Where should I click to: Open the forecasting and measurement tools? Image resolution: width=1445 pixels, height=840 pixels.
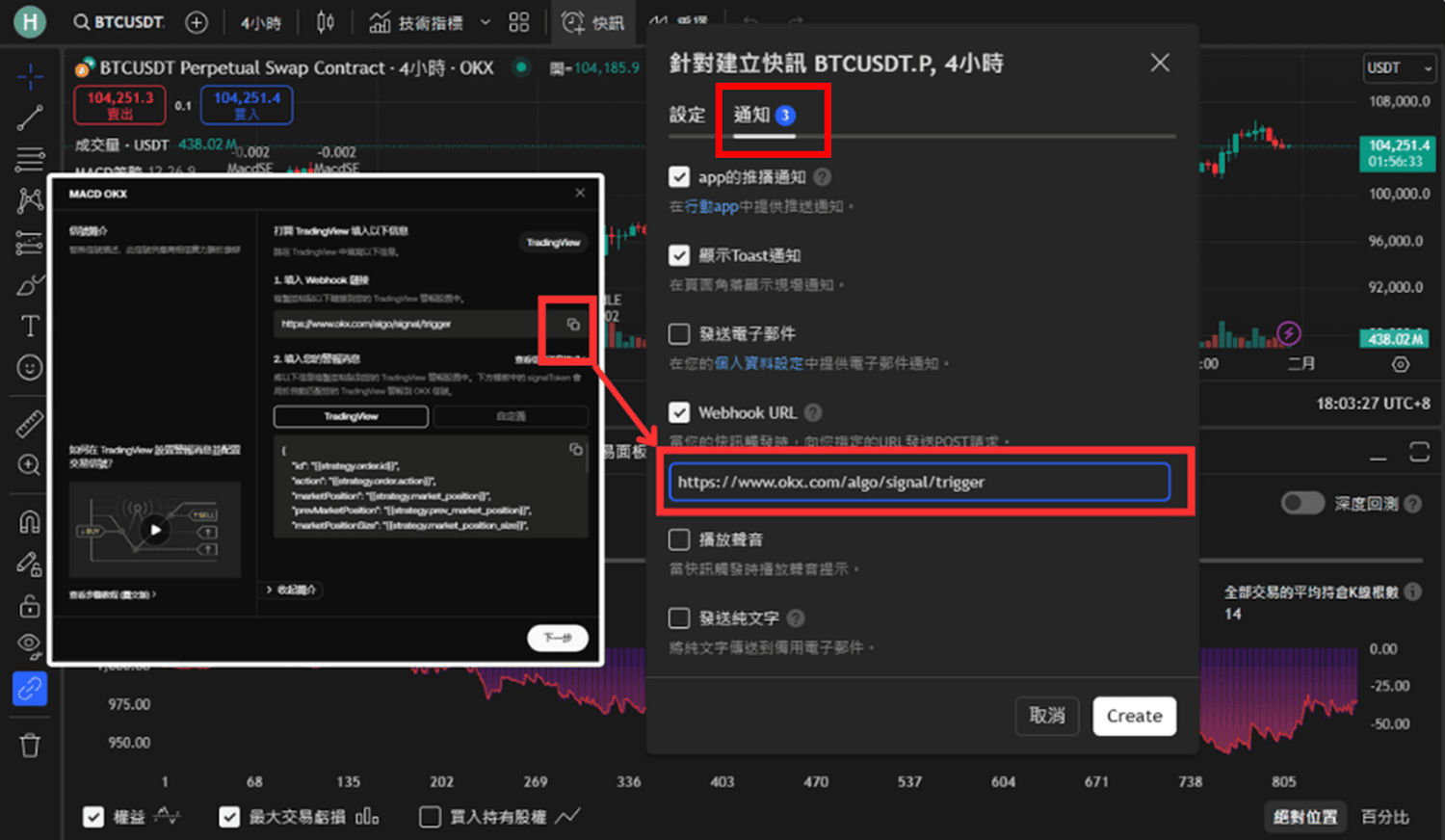pyautogui.click(x=30, y=243)
